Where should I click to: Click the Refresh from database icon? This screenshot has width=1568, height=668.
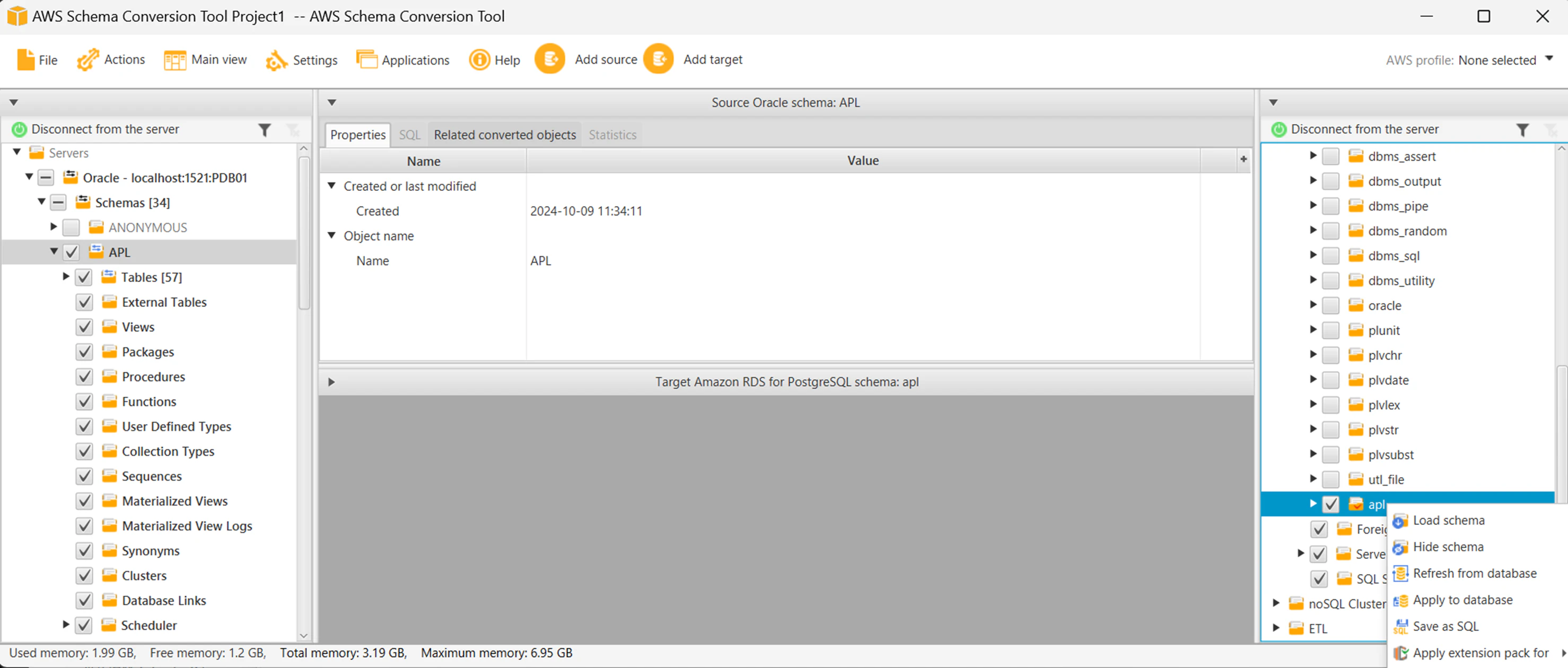pyautogui.click(x=1400, y=574)
